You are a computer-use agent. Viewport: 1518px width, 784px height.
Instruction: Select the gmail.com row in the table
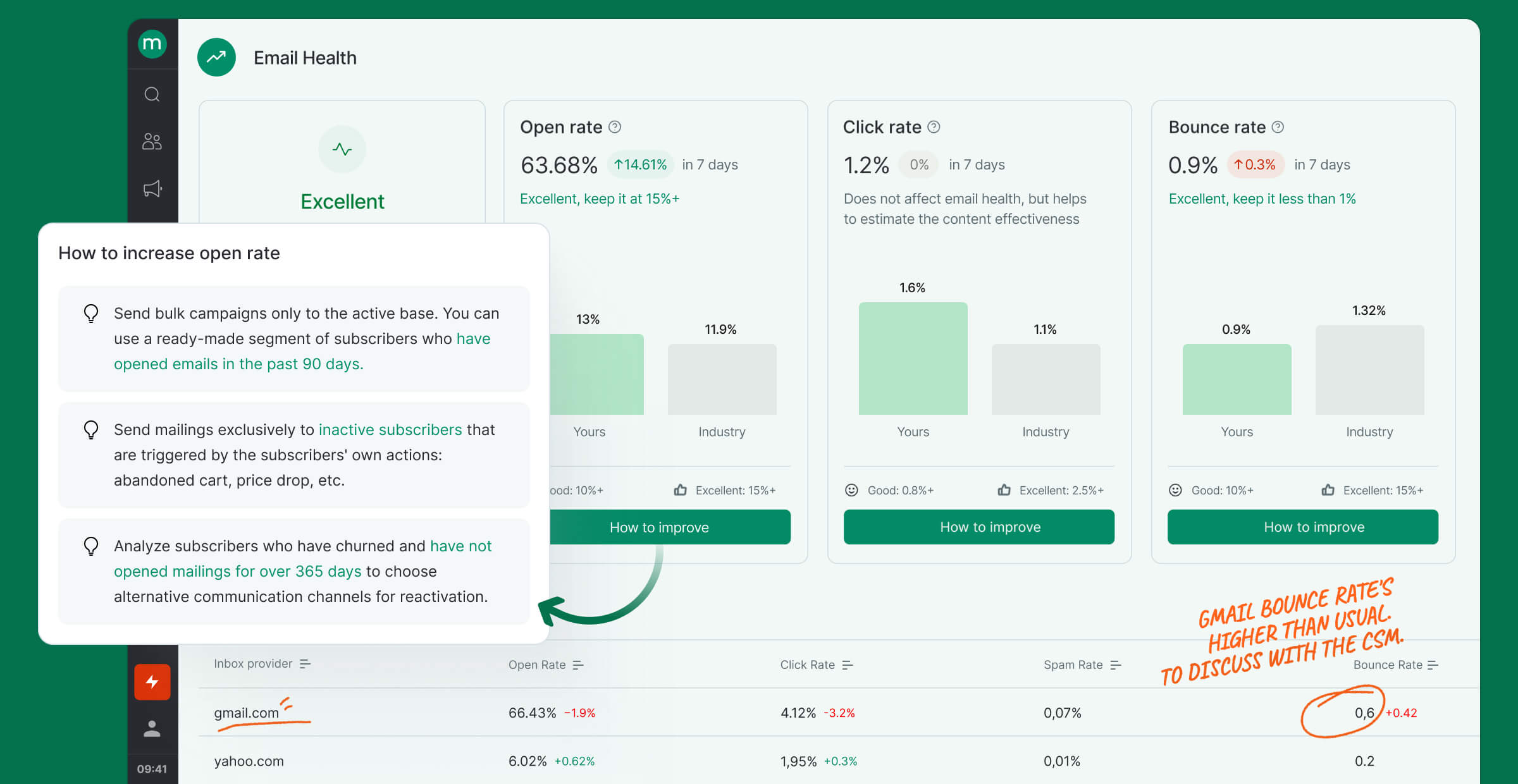pos(247,712)
